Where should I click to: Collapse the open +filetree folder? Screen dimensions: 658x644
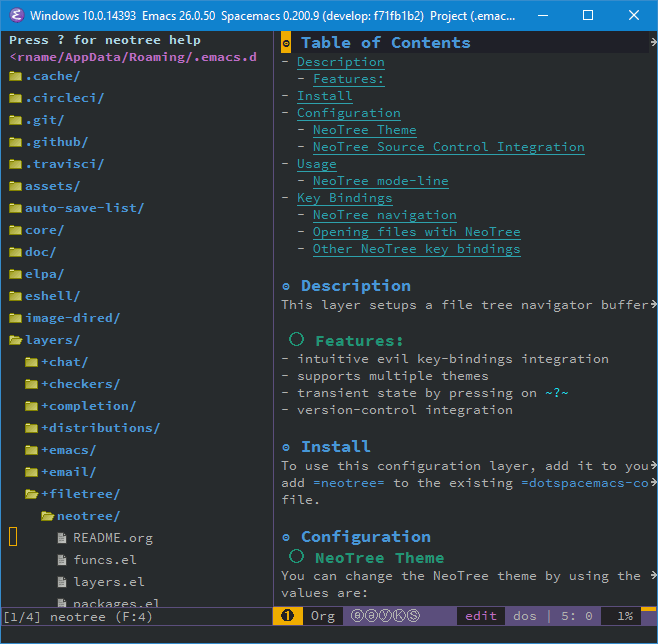31,494
